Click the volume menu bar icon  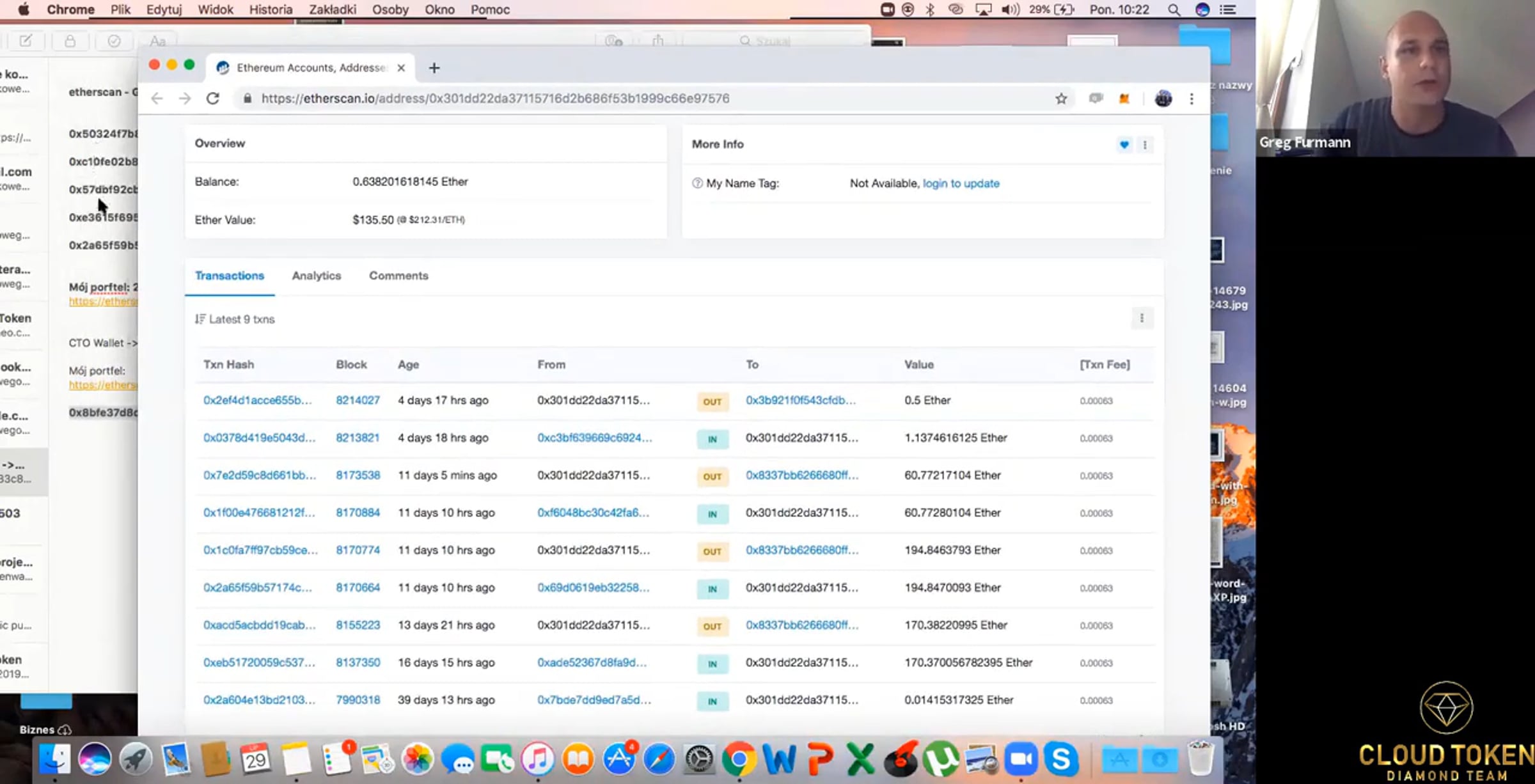[1011, 10]
